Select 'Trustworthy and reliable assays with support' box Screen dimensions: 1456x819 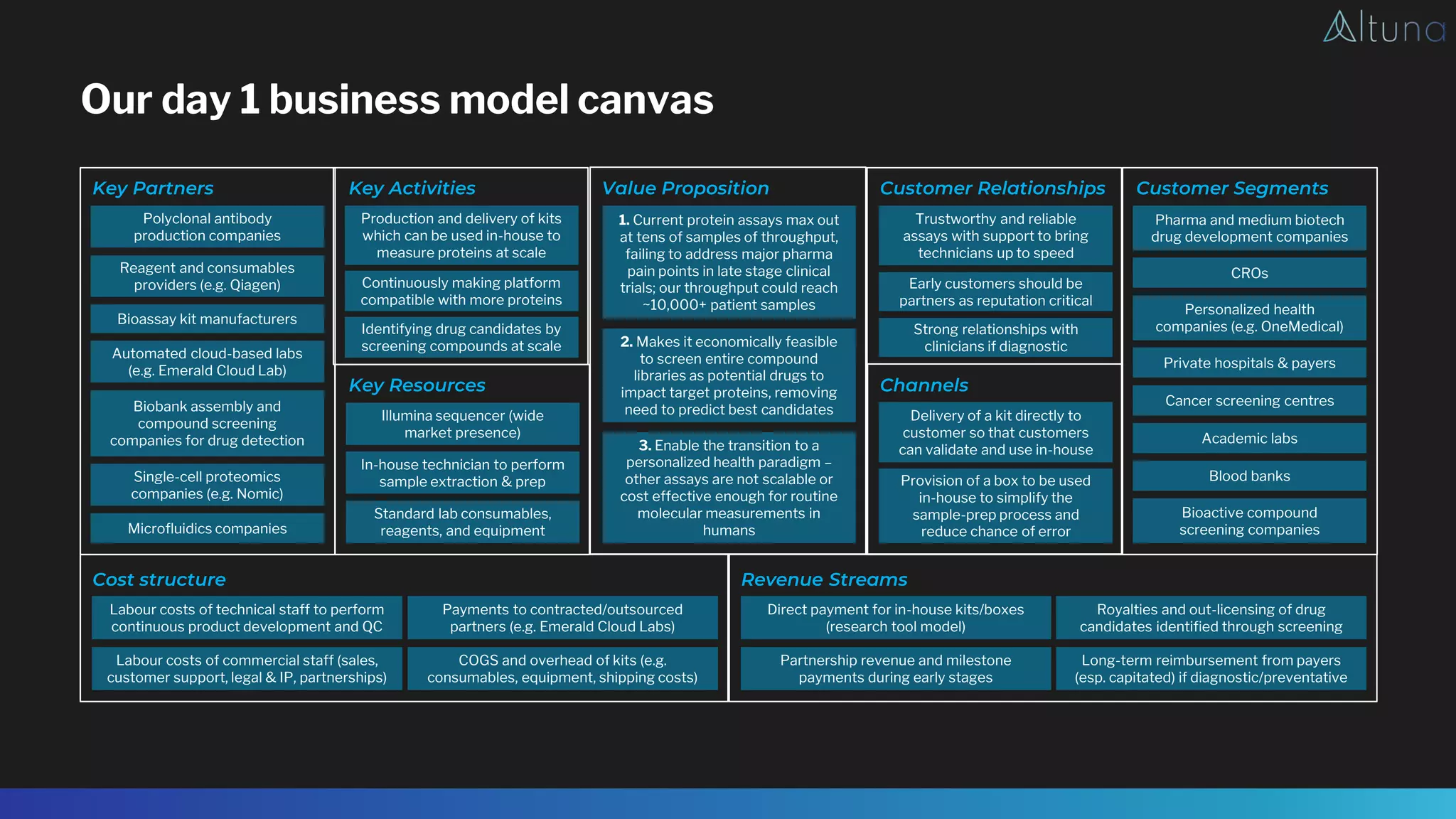tap(995, 236)
